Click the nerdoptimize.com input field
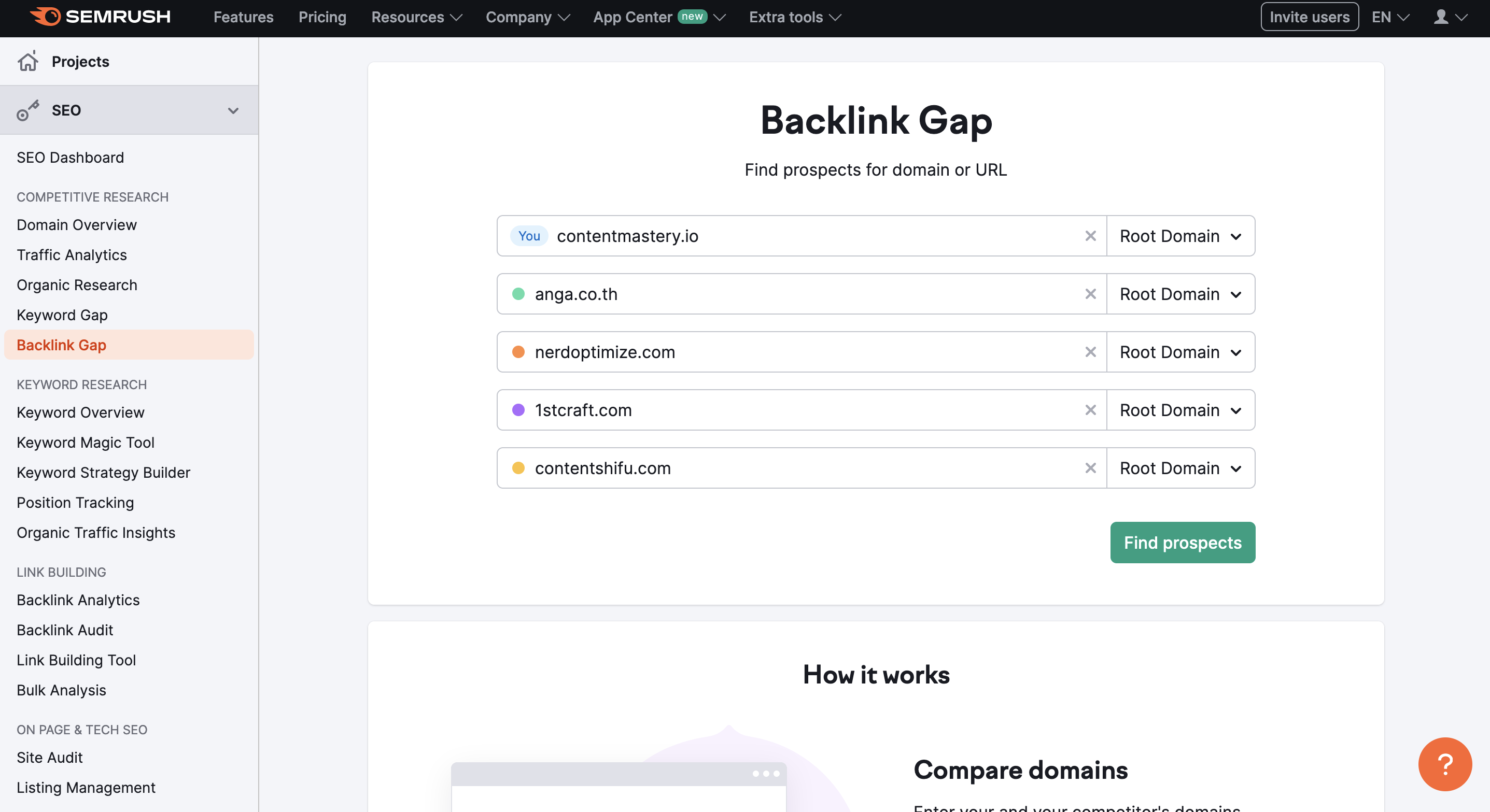Image resolution: width=1490 pixels, height=812 pixels. 802,352
